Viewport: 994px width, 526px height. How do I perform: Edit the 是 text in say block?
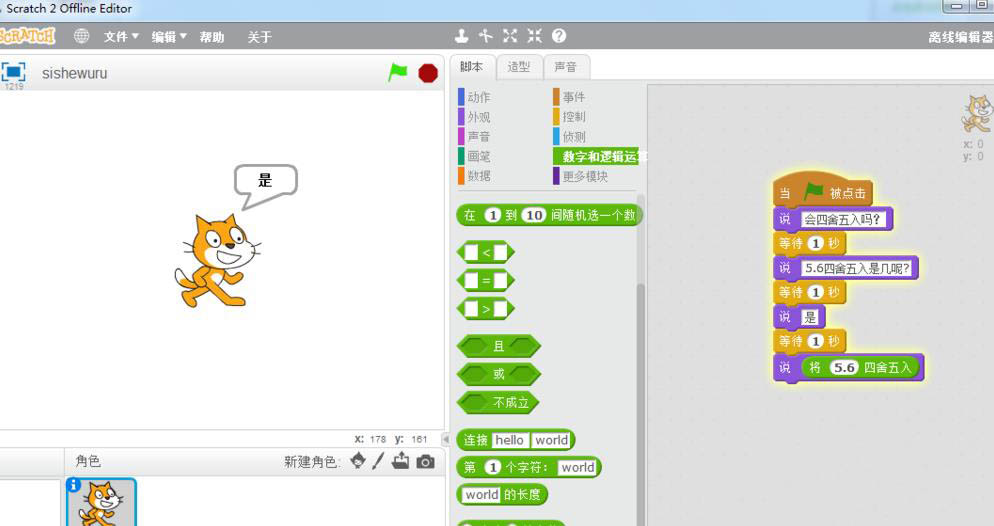pos(810,317)
